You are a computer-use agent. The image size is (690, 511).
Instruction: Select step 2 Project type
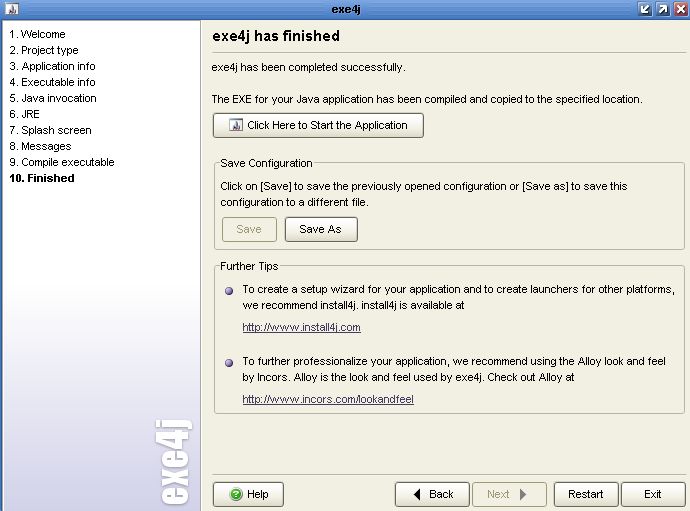pyautogui.click(x=44, y=50)
